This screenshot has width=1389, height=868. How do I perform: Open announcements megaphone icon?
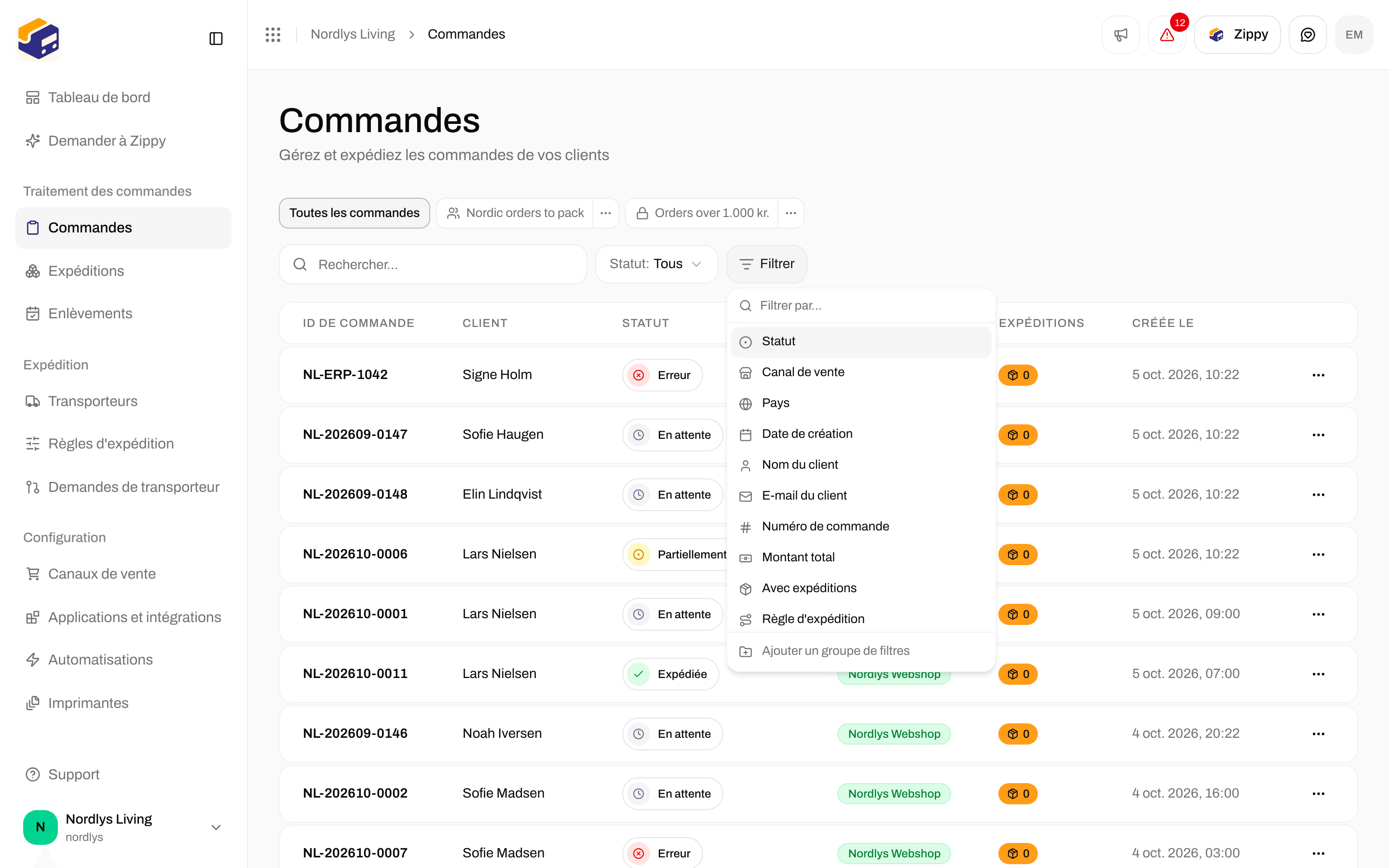1120,34
